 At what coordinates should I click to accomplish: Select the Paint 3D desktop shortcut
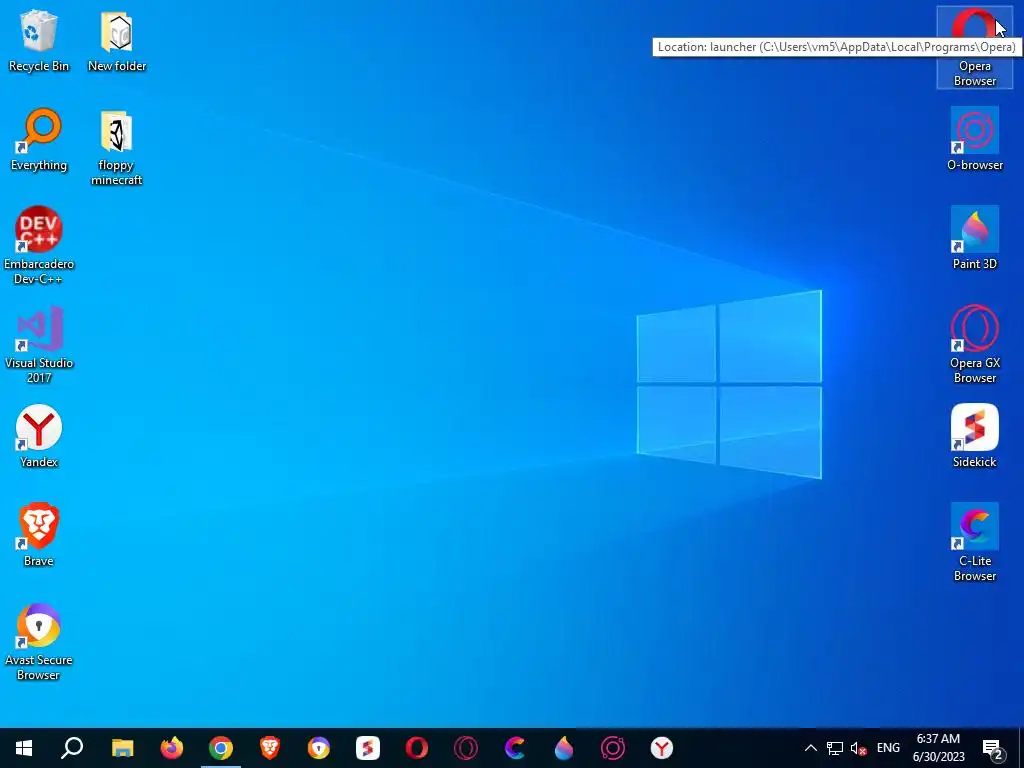pyautogui.click(x=974, y=238)
